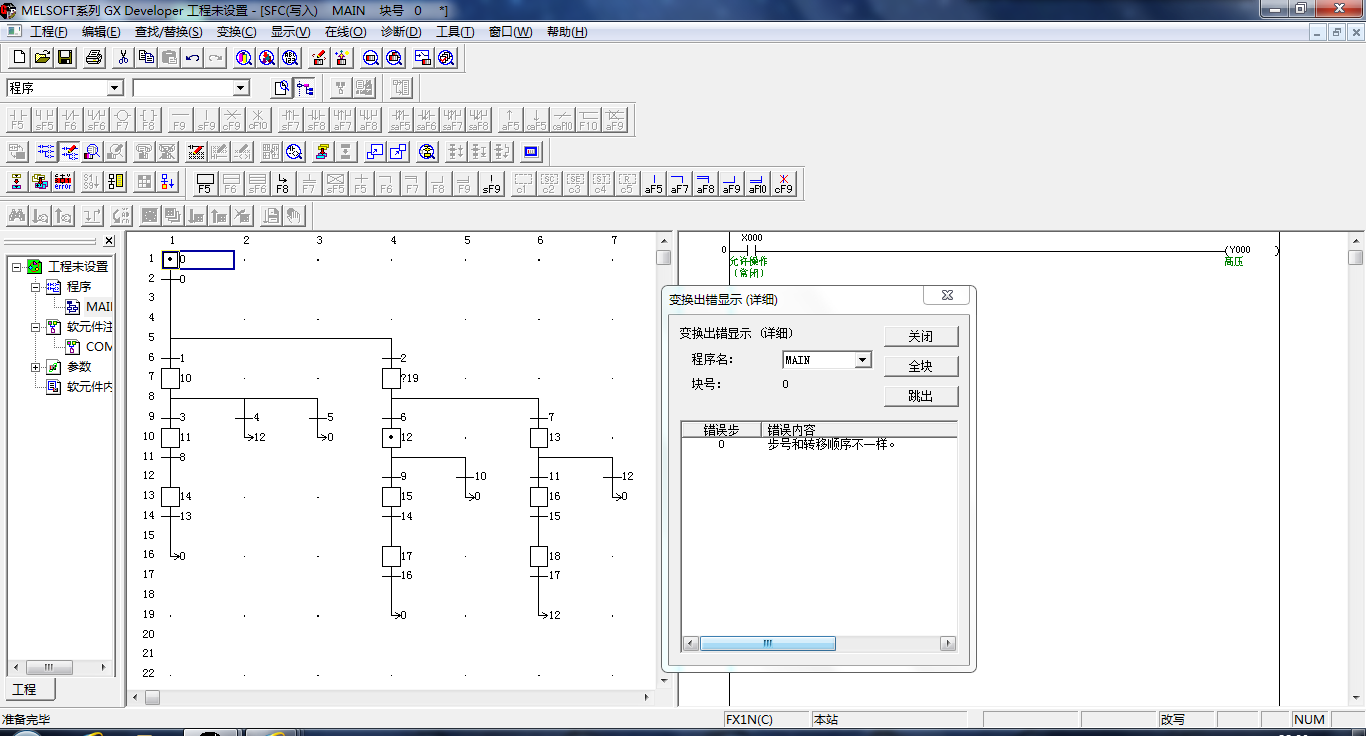Open the 在线(O) menu
This screenshot has height=736, width=1366.
(x=345, y=32)
